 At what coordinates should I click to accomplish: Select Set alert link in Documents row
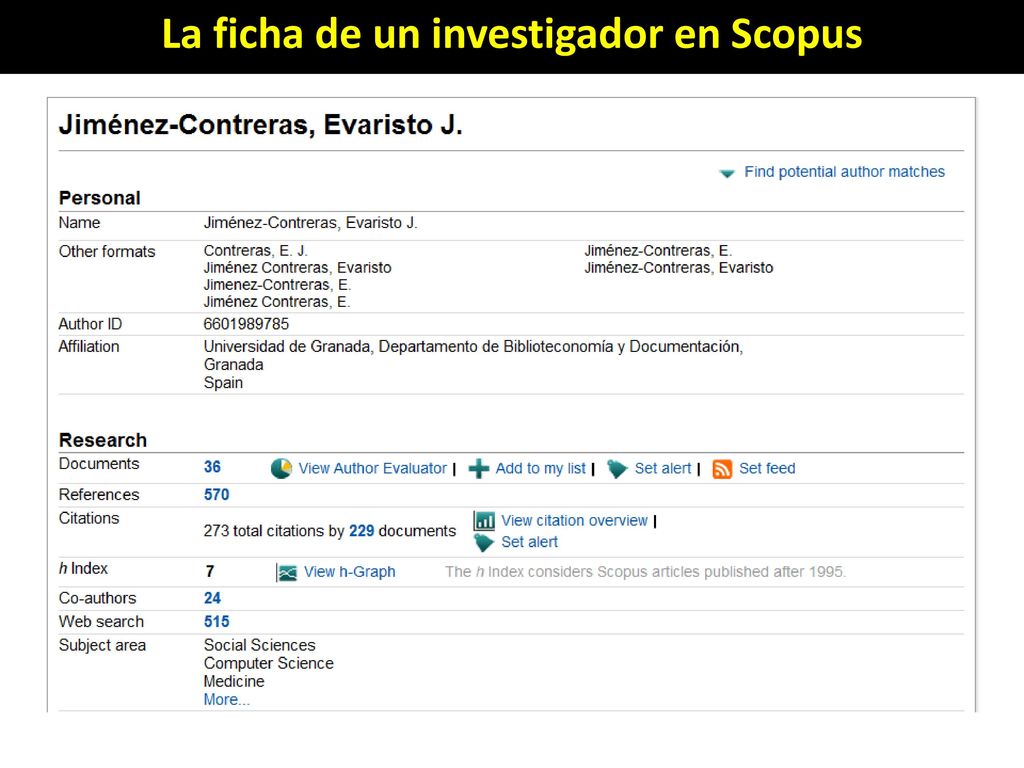[x=663, y=468]
